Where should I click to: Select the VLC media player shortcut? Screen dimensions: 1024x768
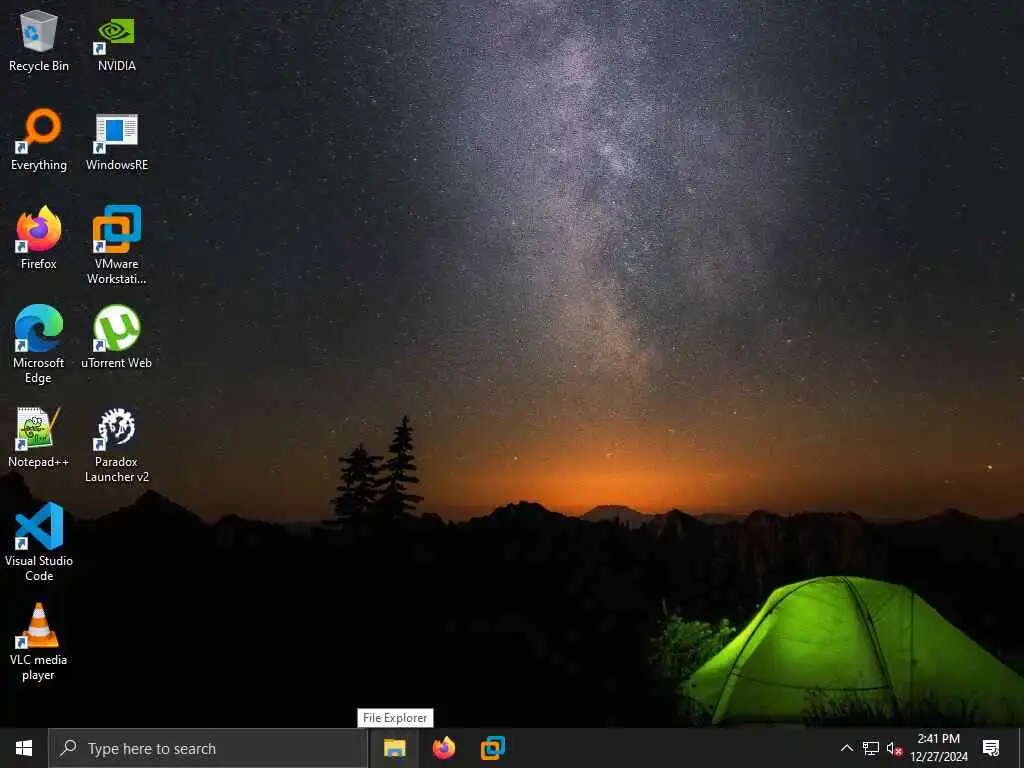pos(39,642)
